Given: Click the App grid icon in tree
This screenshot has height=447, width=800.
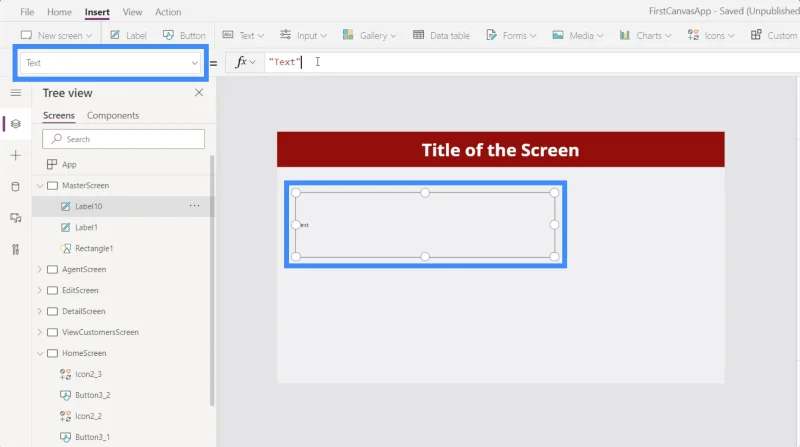Looking at the screenshot, I should click(52, 164).
